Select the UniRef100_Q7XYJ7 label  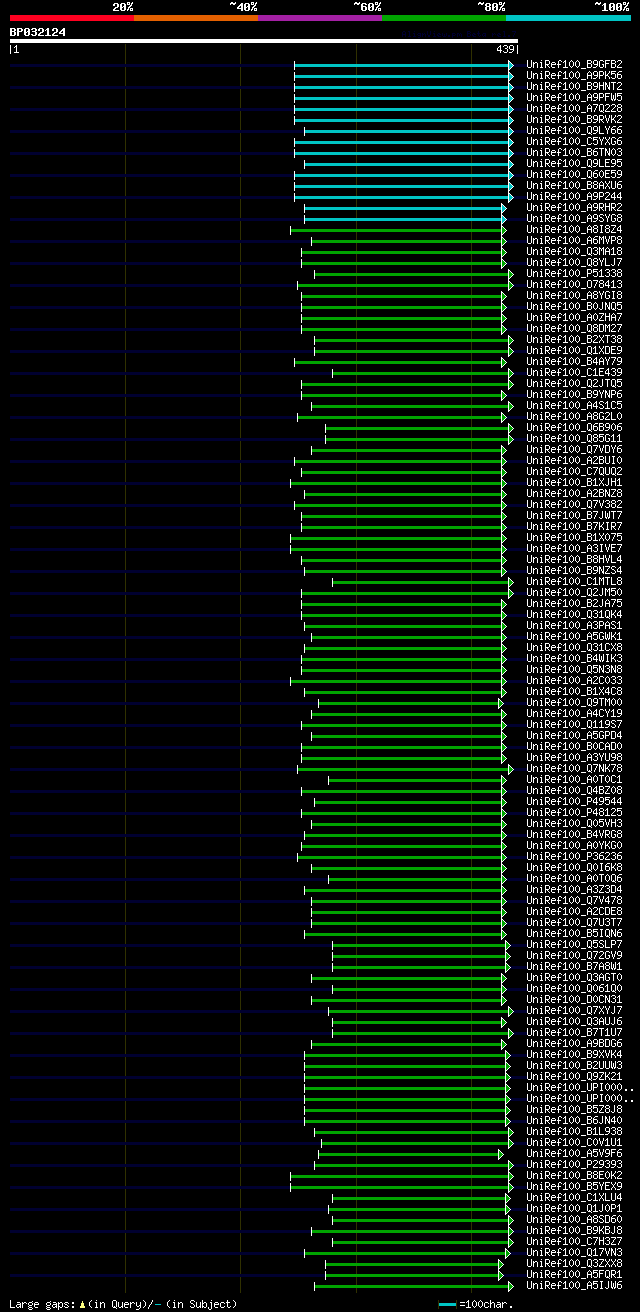point(574,1011)
